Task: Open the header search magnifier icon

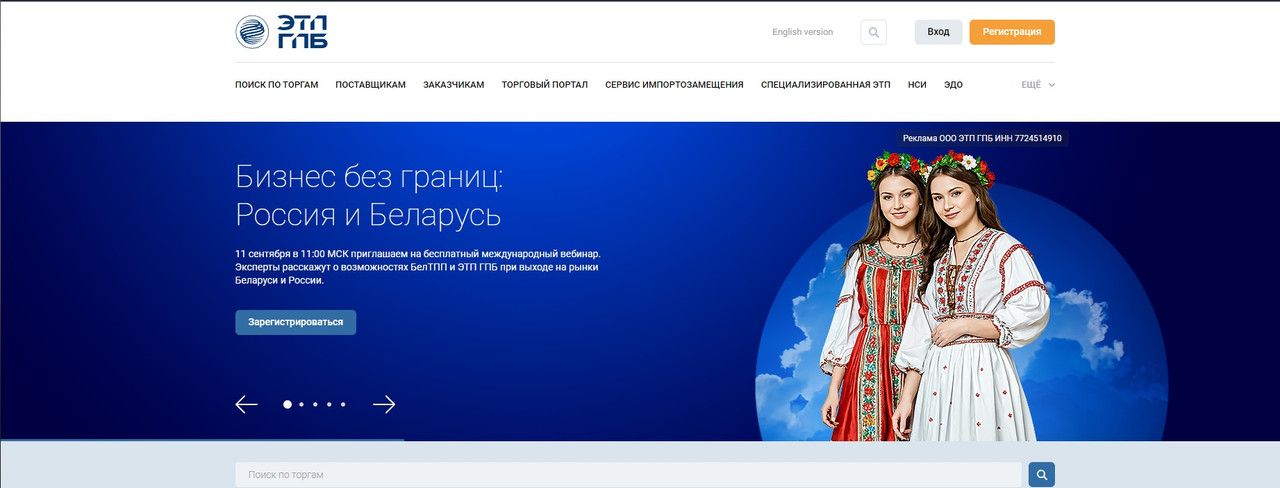Action: pos(874,32)
